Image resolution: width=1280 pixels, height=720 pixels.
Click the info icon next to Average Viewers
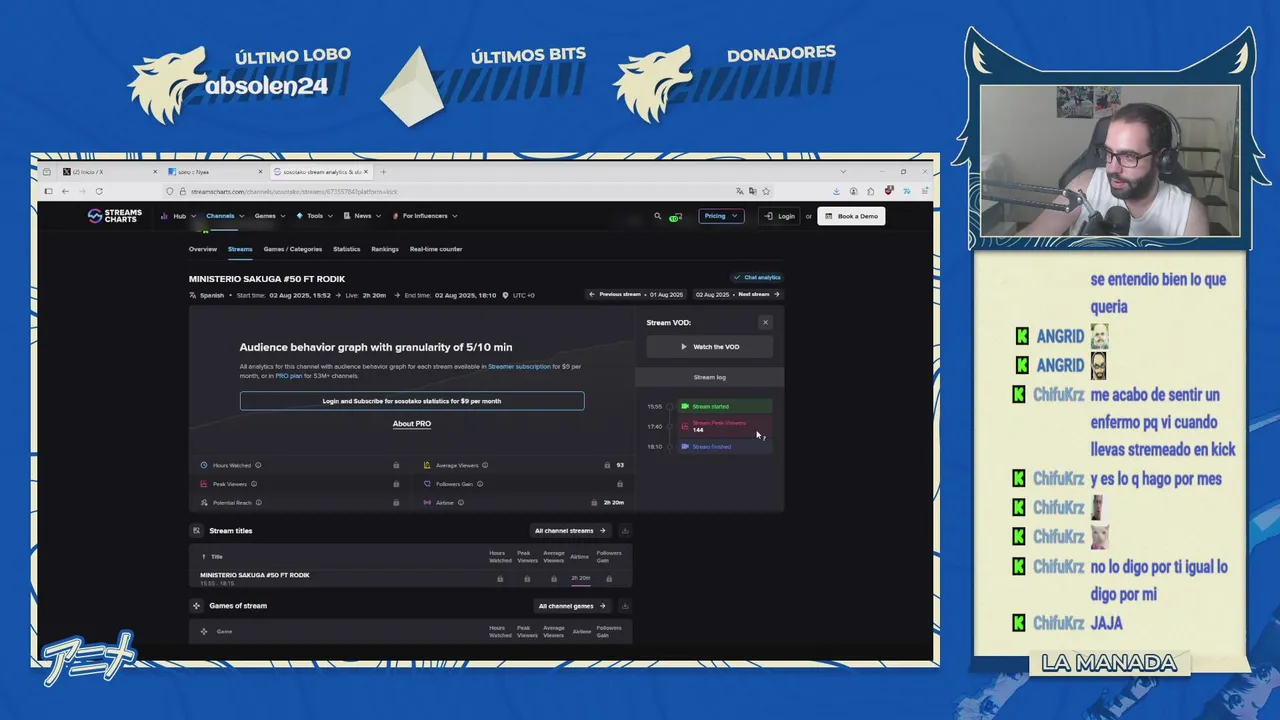click(x=485, y=465)
